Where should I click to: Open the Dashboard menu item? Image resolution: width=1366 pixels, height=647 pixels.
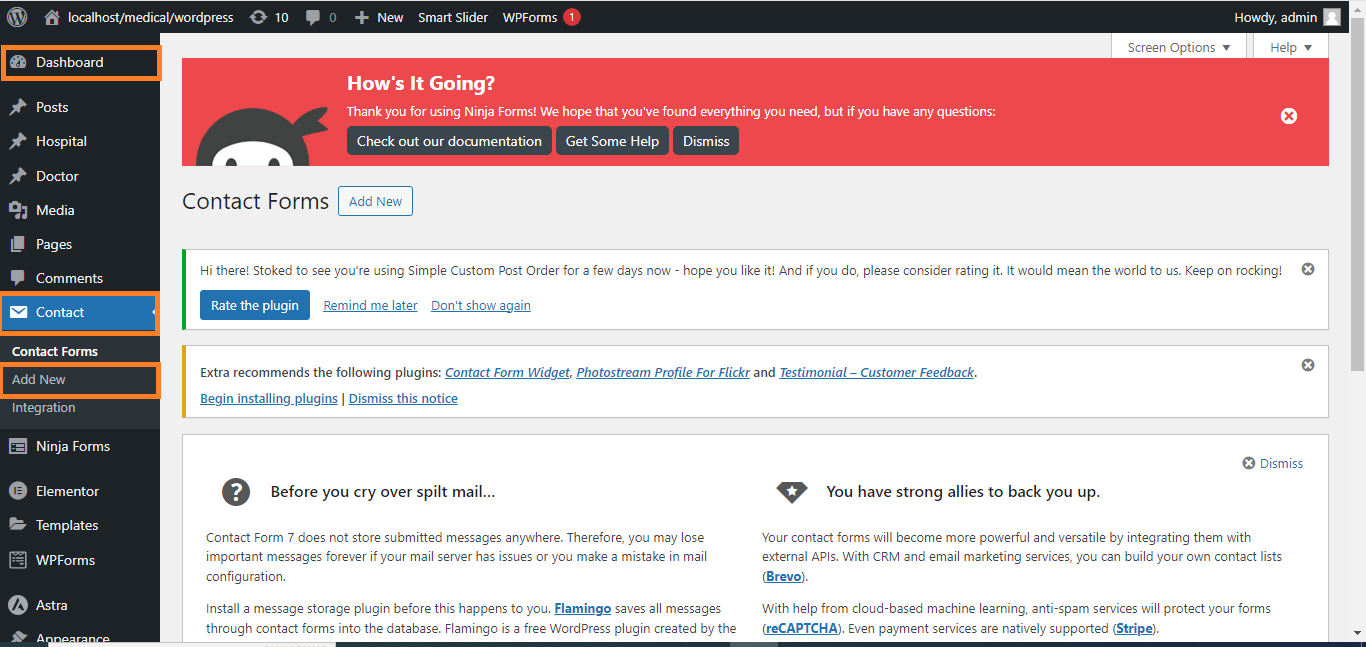coord(69,62)
